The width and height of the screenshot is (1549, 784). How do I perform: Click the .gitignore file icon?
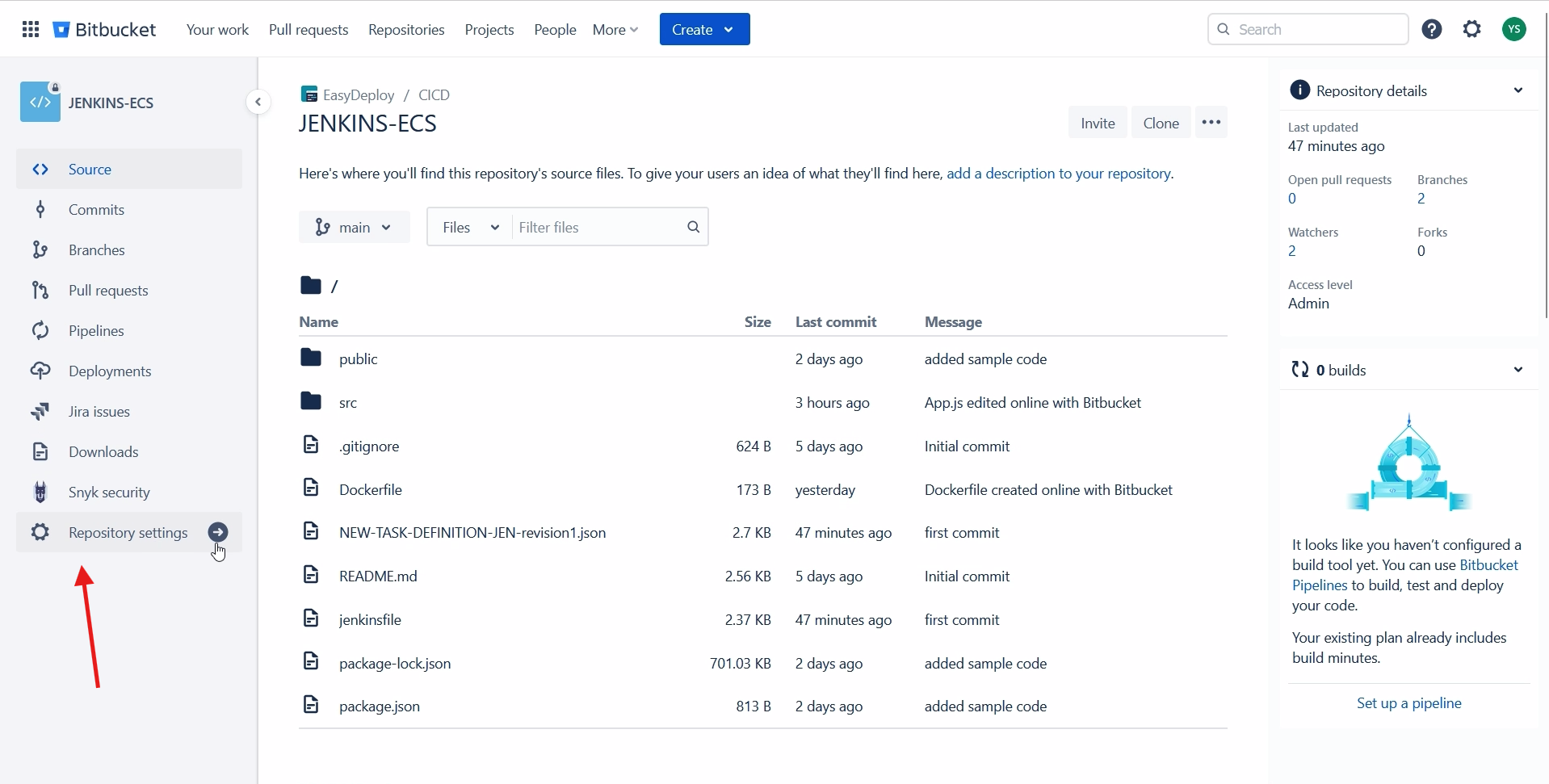coord(311,444)
